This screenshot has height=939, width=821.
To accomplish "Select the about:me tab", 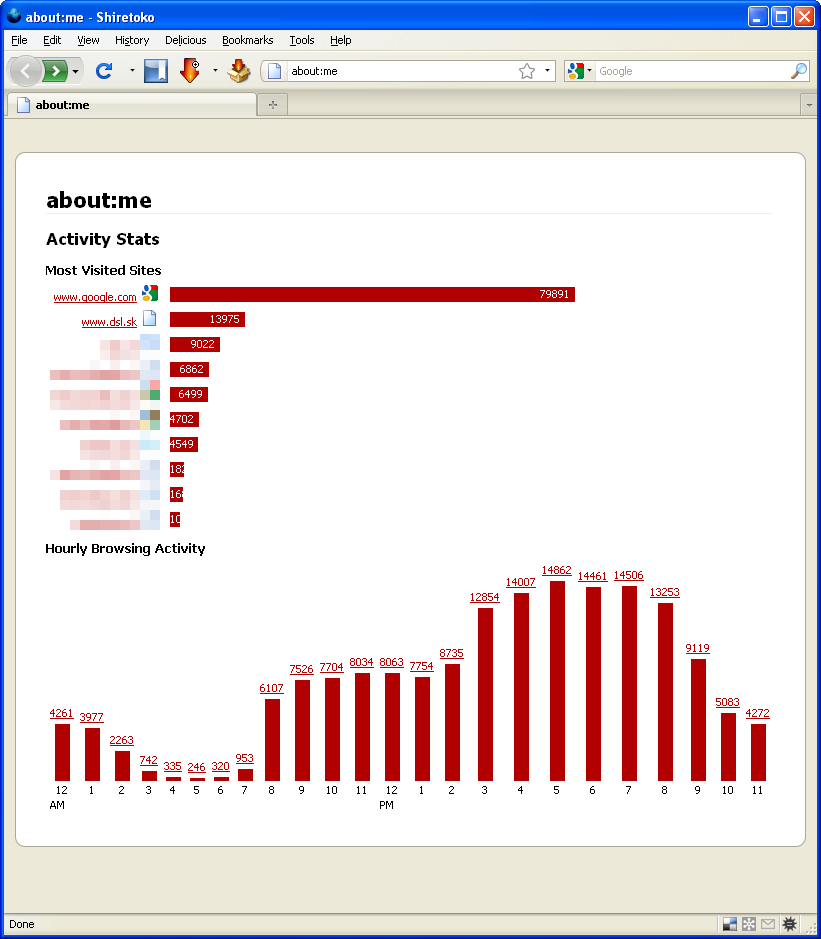I will pos(130,104).
